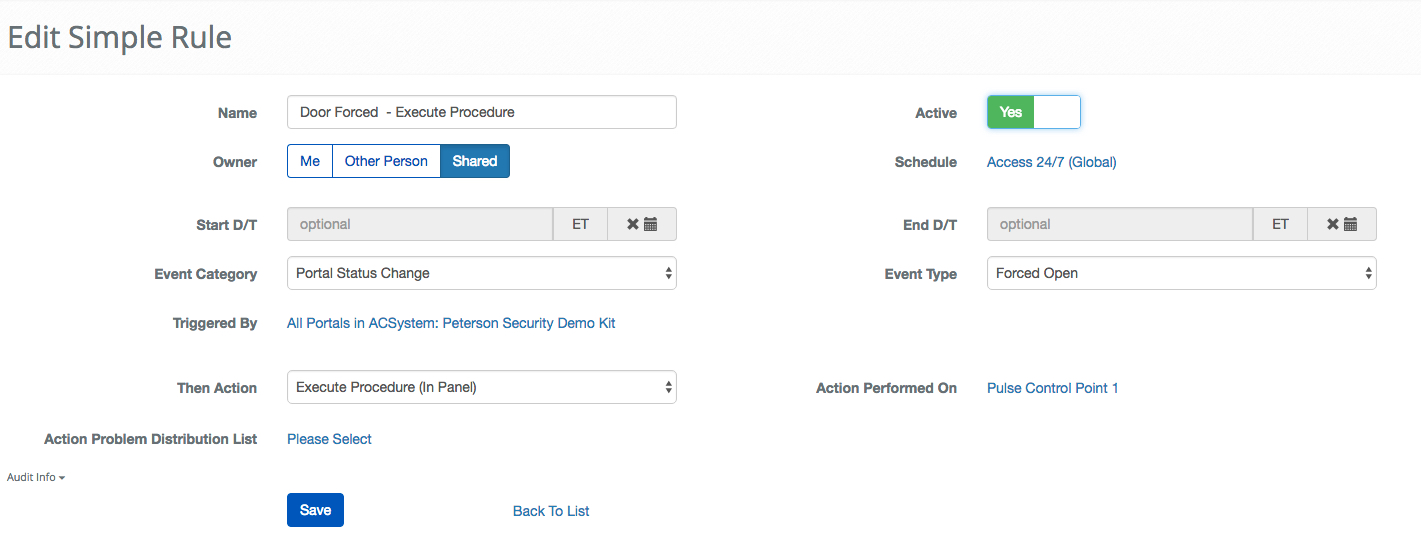
Task: Open the Access 24/7 (Global) schedule link
Action: [x=1051, y=162]
